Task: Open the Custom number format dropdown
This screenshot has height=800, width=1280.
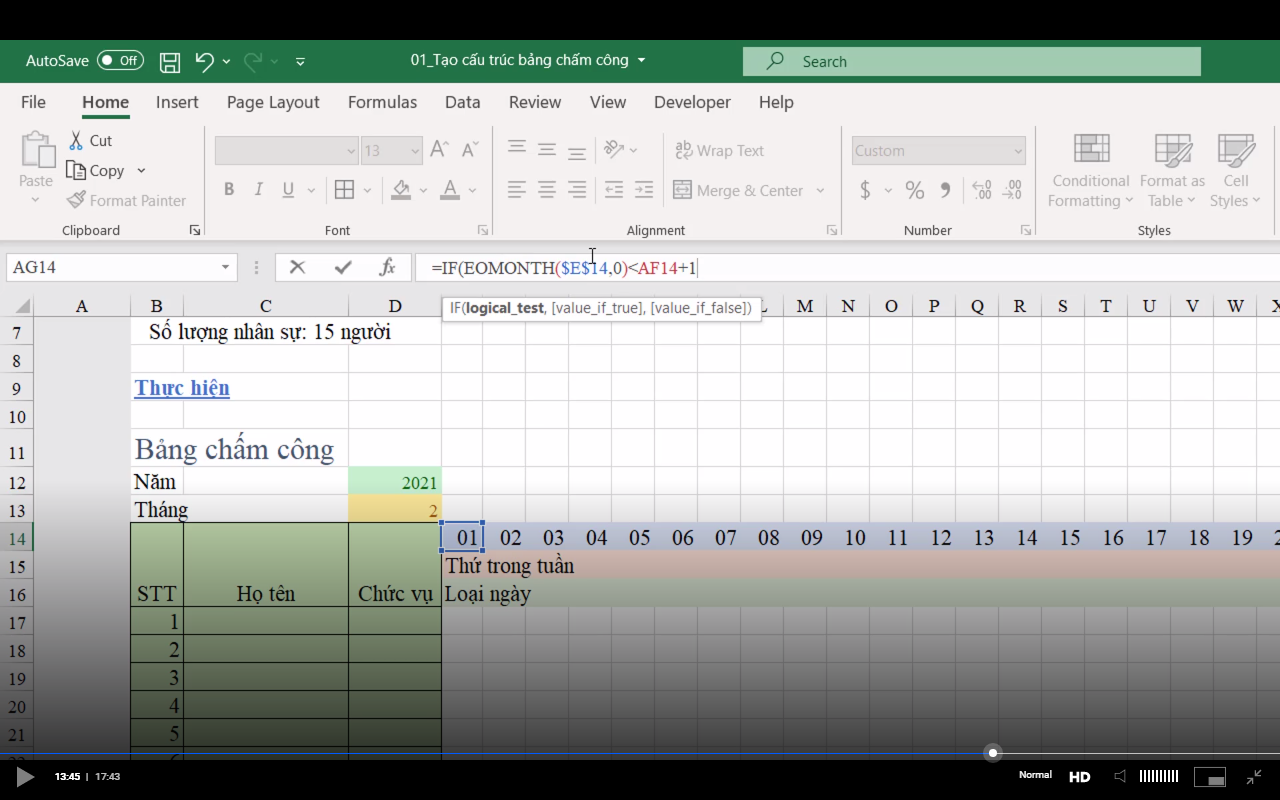Action: (x=1018, y=151)
